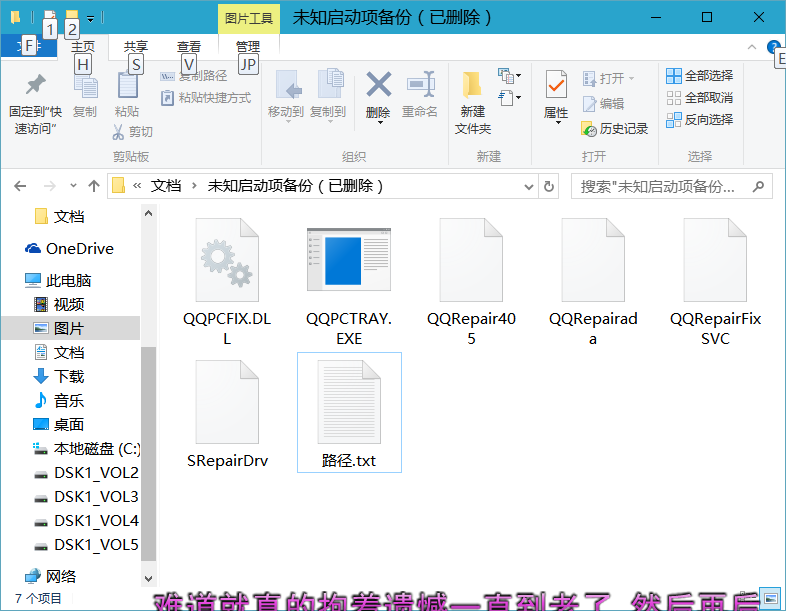786x611 pixels.
Task: Open the Move to (移动到) button
Action: 286,96
